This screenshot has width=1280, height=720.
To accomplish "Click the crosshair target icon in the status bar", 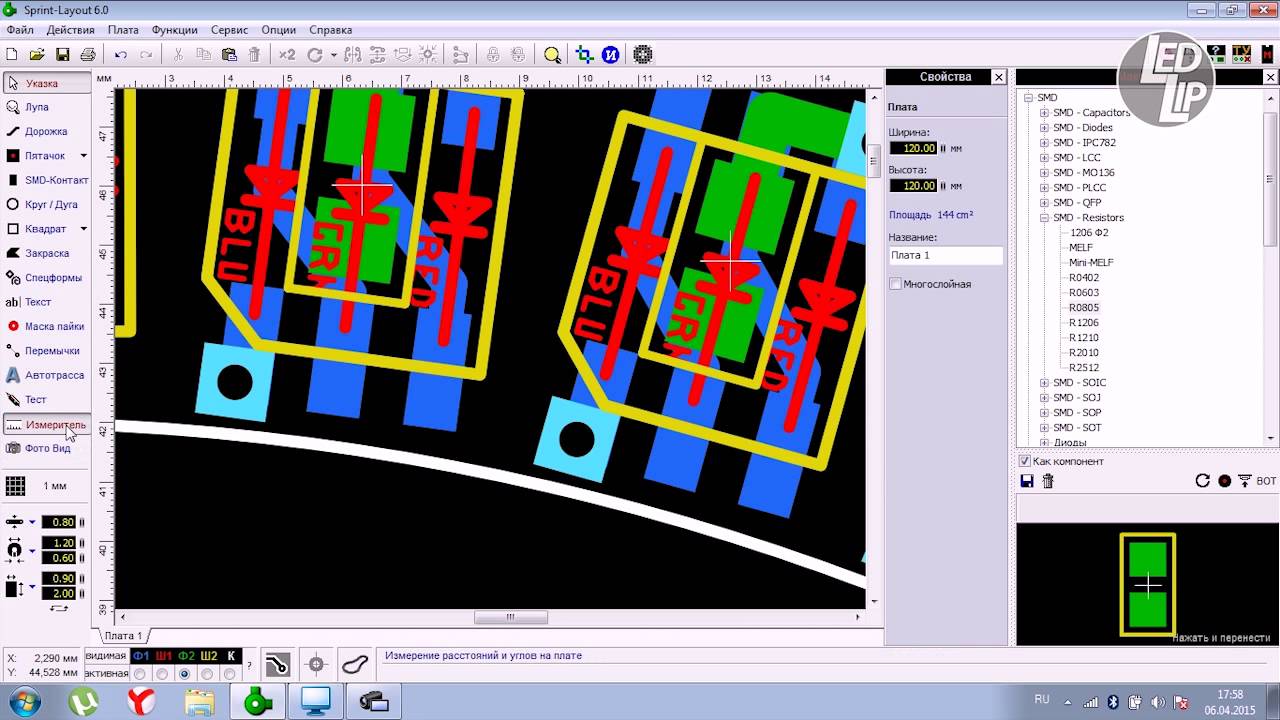I will coord(316,664).
